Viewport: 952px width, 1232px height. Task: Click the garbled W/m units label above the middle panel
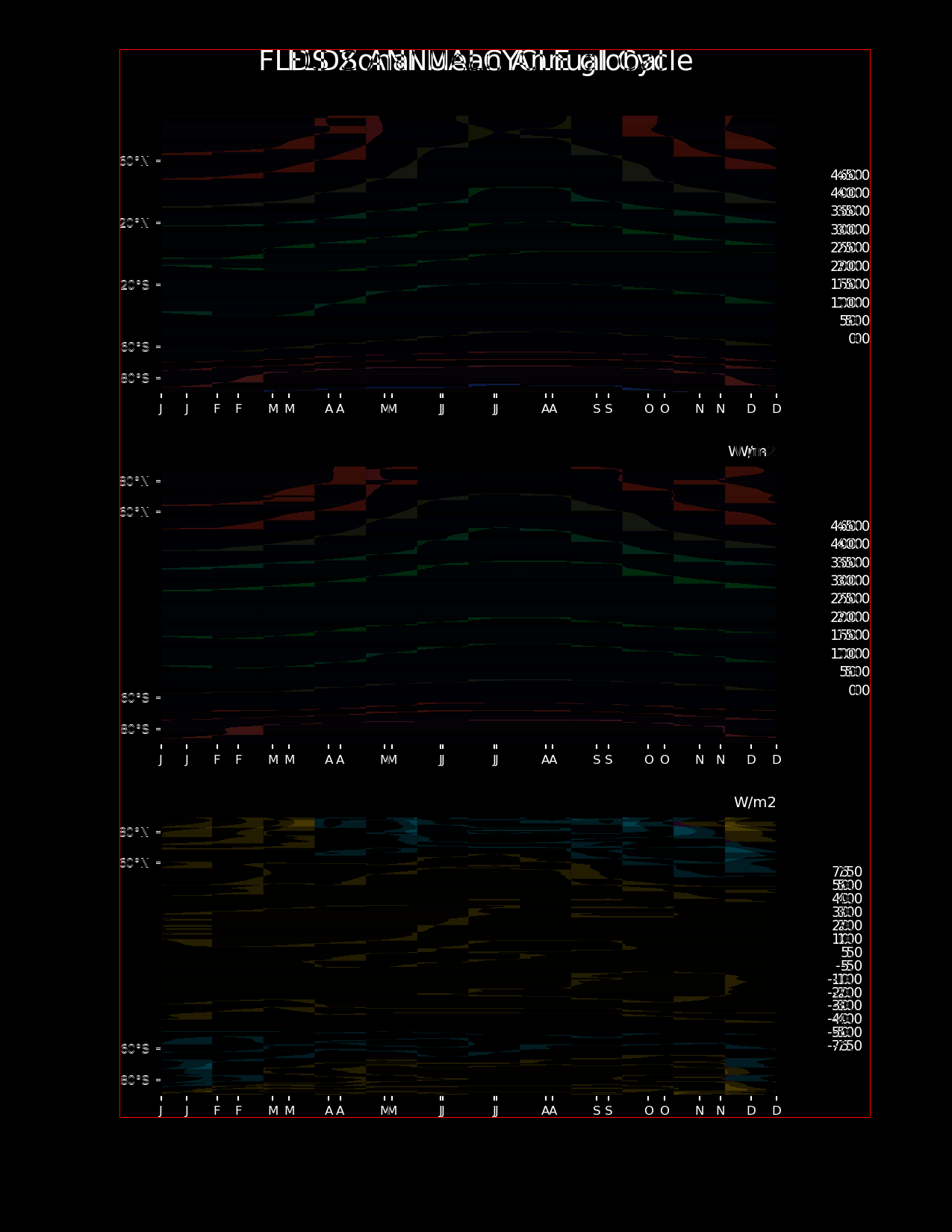[x=752, y=452]
